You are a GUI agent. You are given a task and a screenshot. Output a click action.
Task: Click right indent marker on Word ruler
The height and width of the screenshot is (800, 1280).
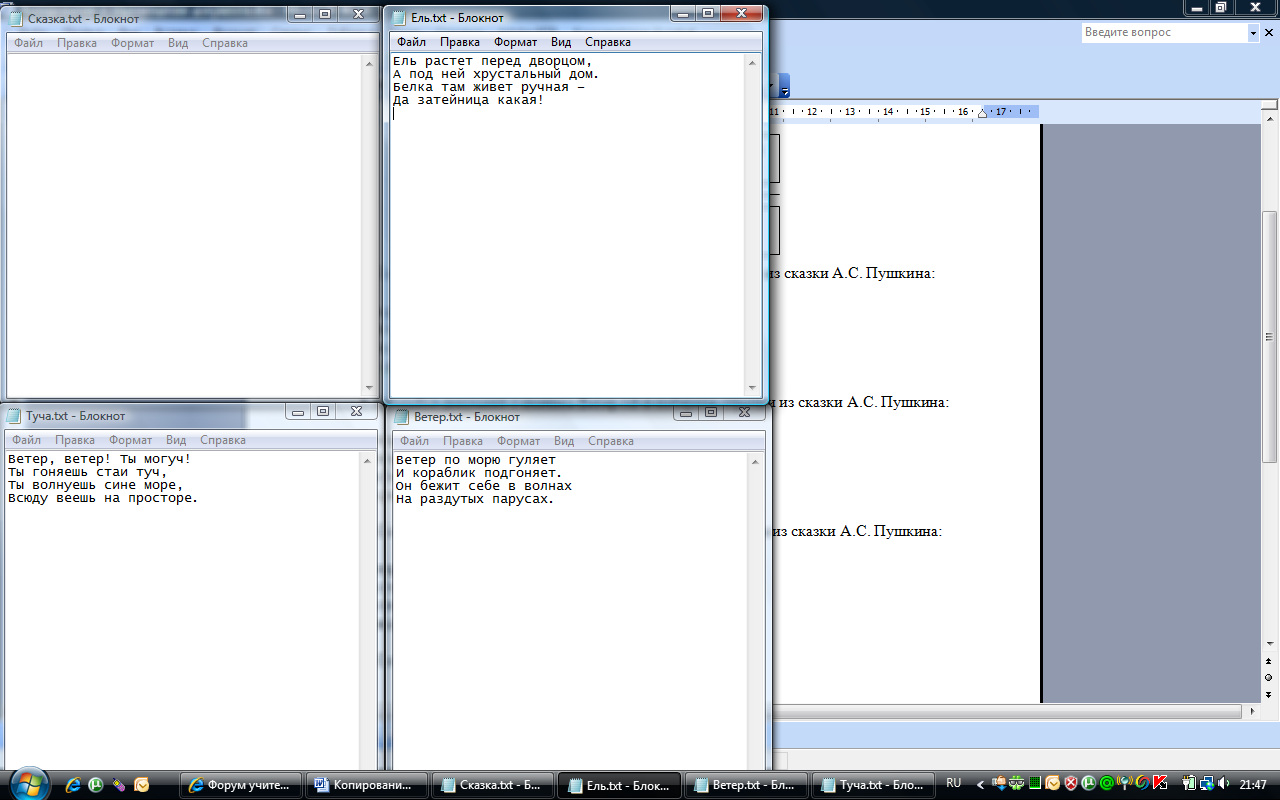point(982,114)
